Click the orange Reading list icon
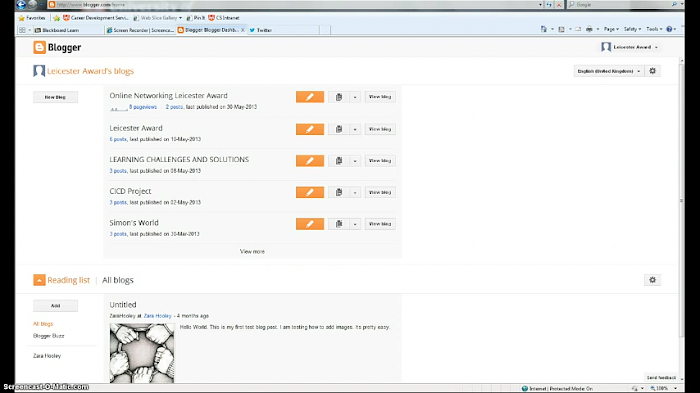The height and width of the screenshot is (393, 700). (x=39, y=280)
